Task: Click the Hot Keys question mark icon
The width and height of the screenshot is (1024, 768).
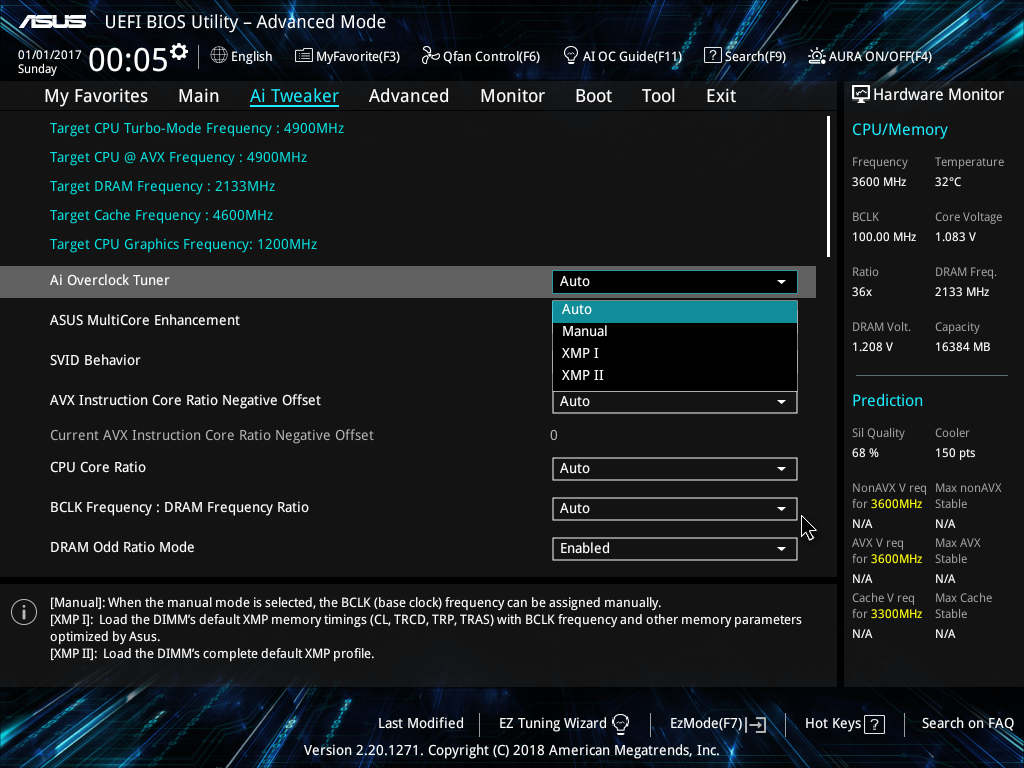Action: pyautogui.click(x=874, y=724)
